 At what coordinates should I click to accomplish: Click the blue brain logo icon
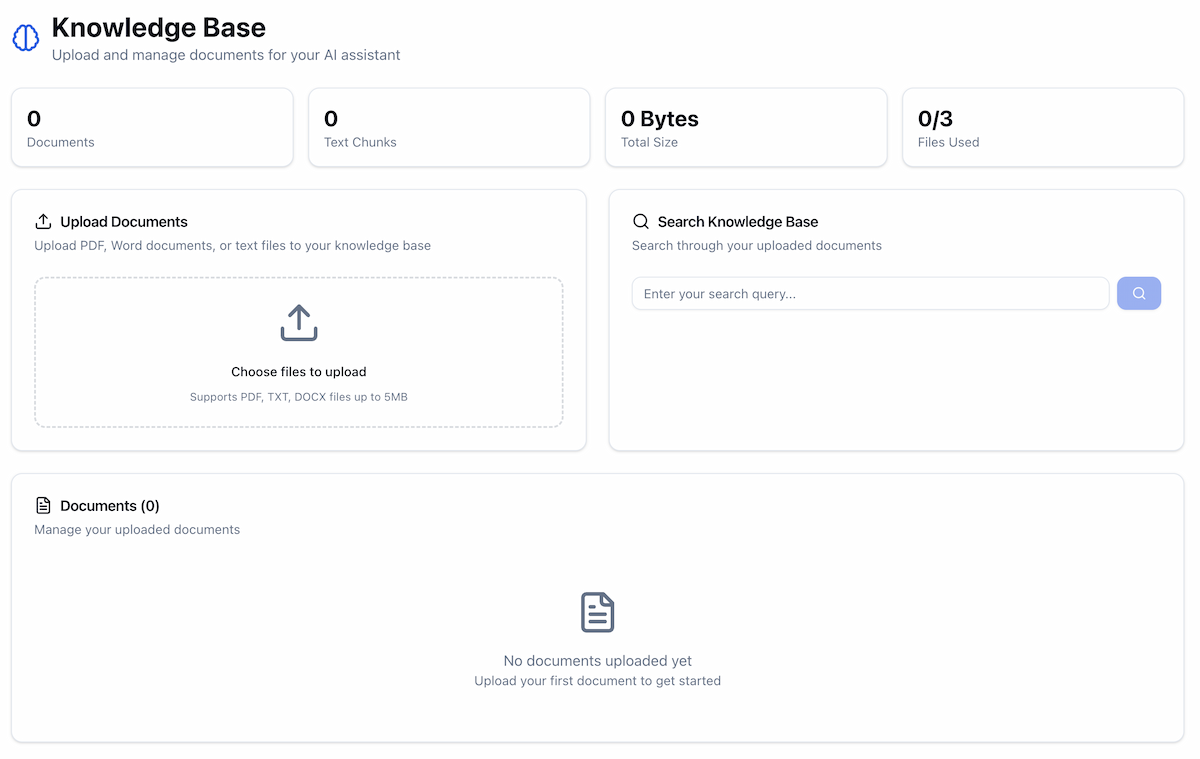point(25,37)
